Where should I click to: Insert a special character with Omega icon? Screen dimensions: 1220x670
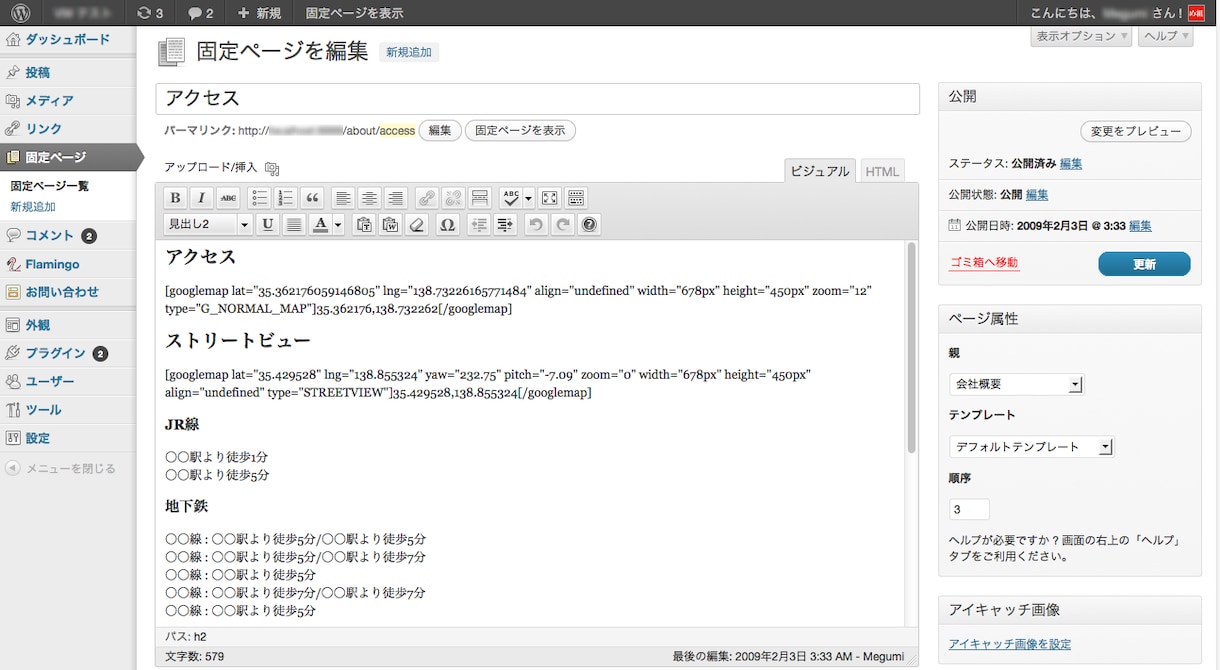tap(448, 225)
